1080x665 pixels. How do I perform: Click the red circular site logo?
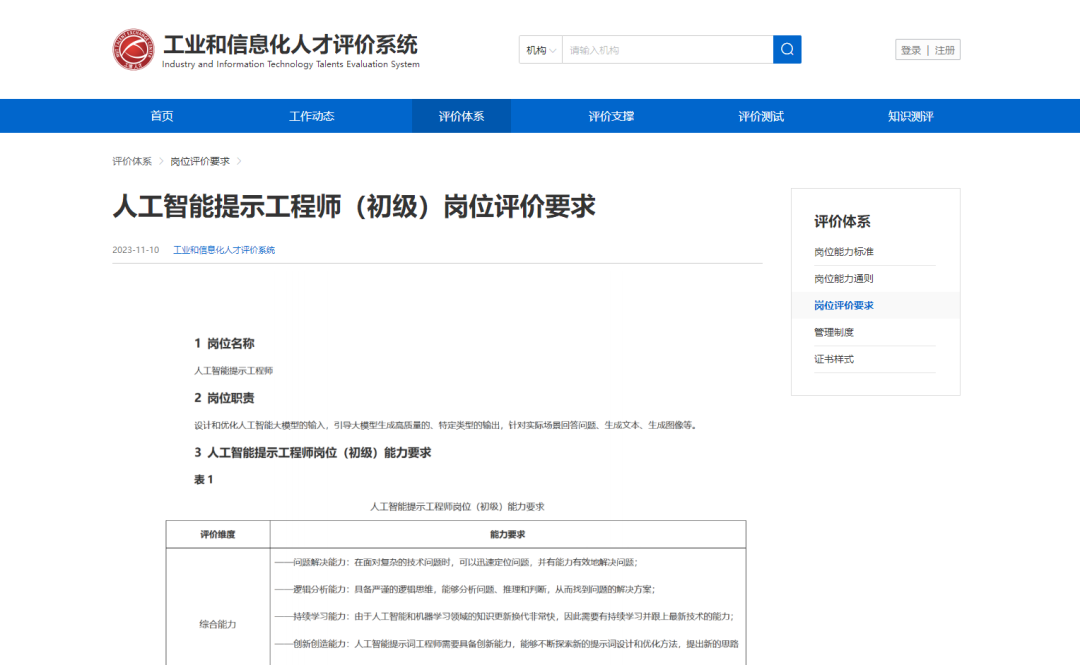point(133,50)
